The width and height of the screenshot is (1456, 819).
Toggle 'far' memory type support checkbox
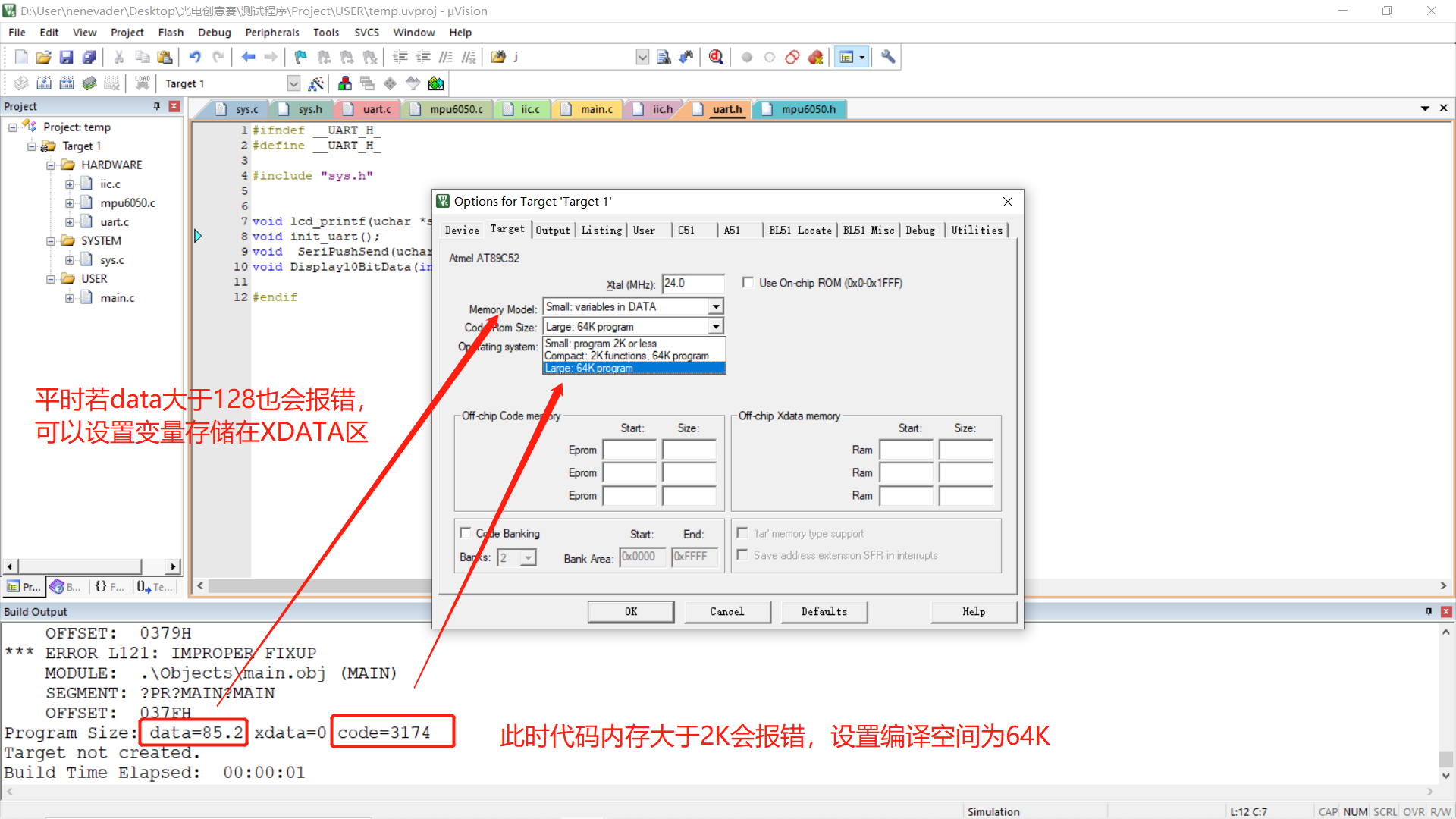click(742, 532)
